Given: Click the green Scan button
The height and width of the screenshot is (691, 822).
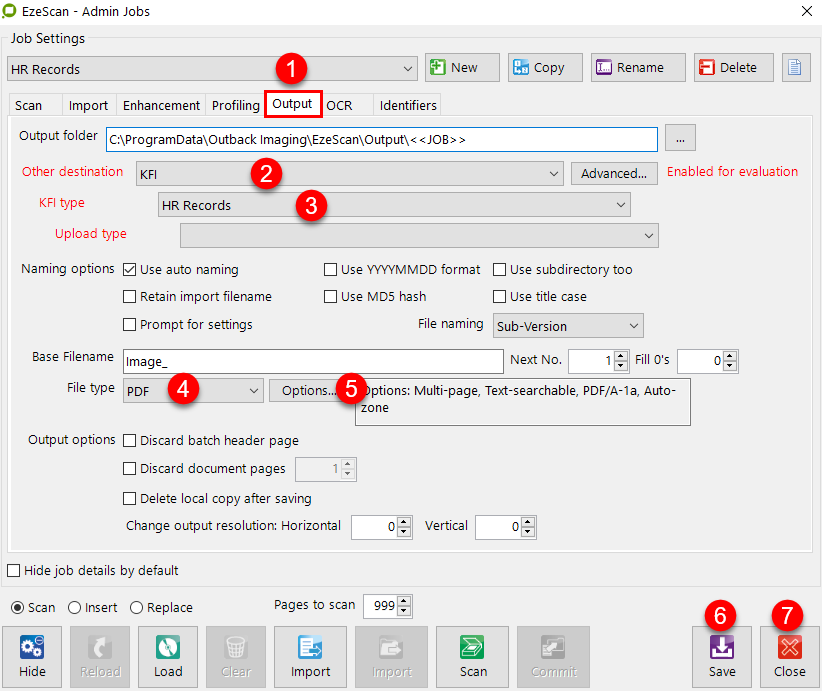Looking at the screenshot, I should [x=473, y=655].
